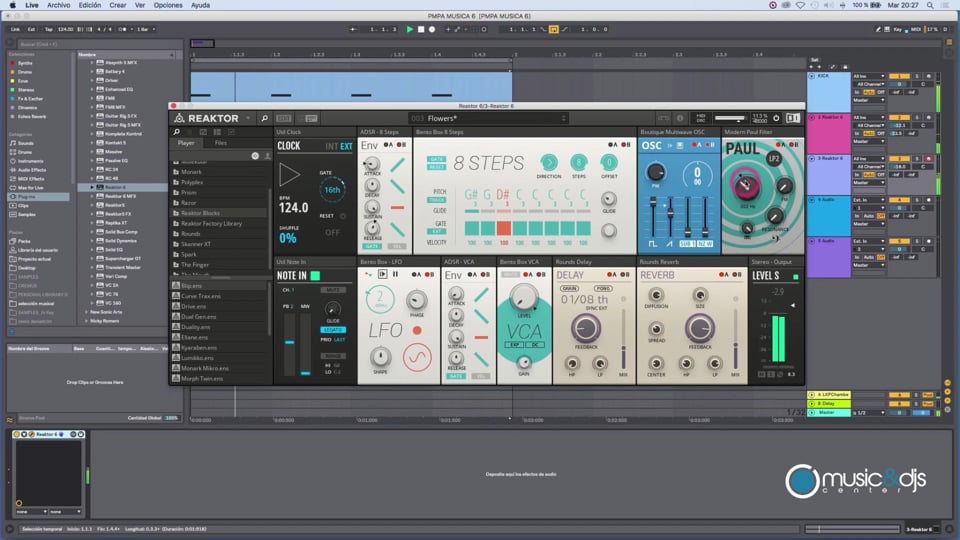Click the LFO Phase knob

coord(417,301)
